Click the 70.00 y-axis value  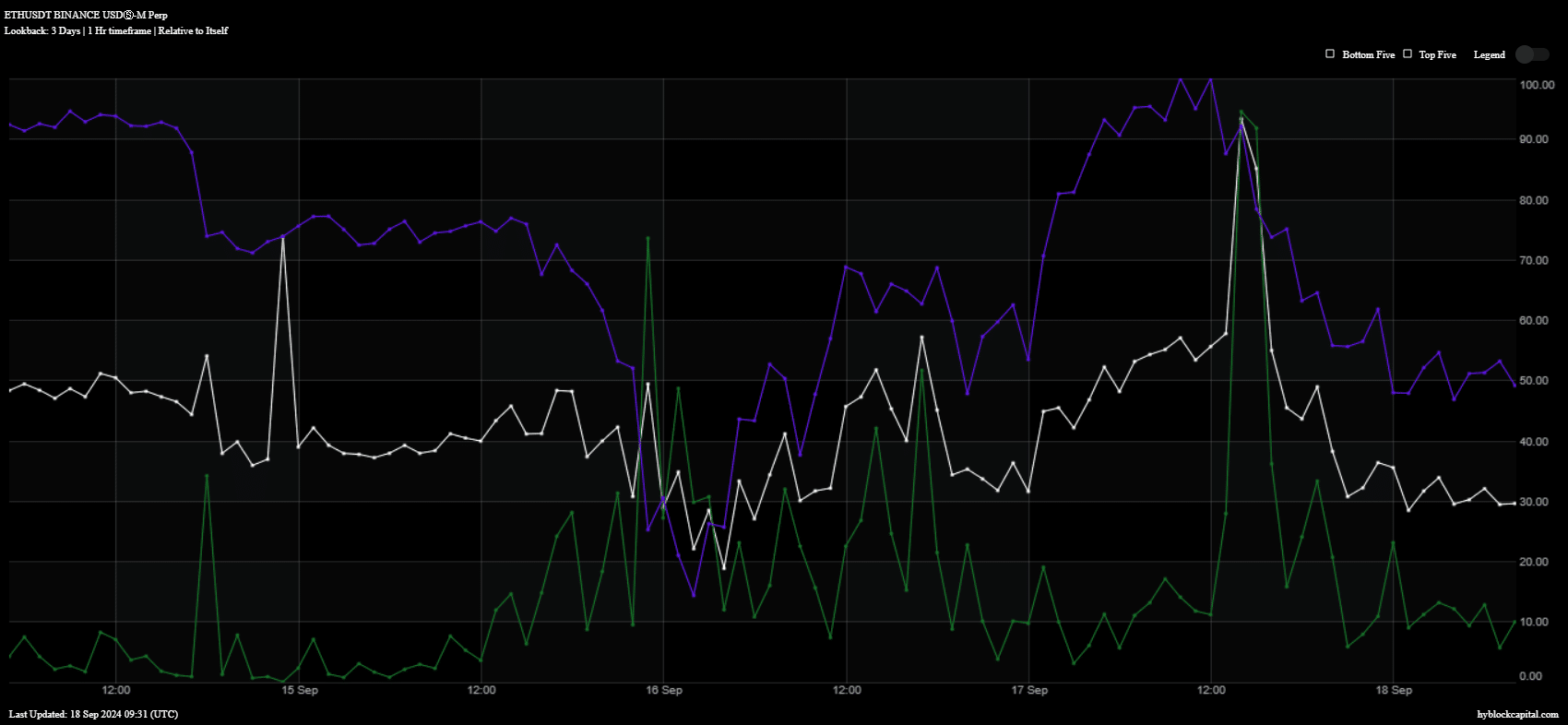click(x=1534, y=260)
